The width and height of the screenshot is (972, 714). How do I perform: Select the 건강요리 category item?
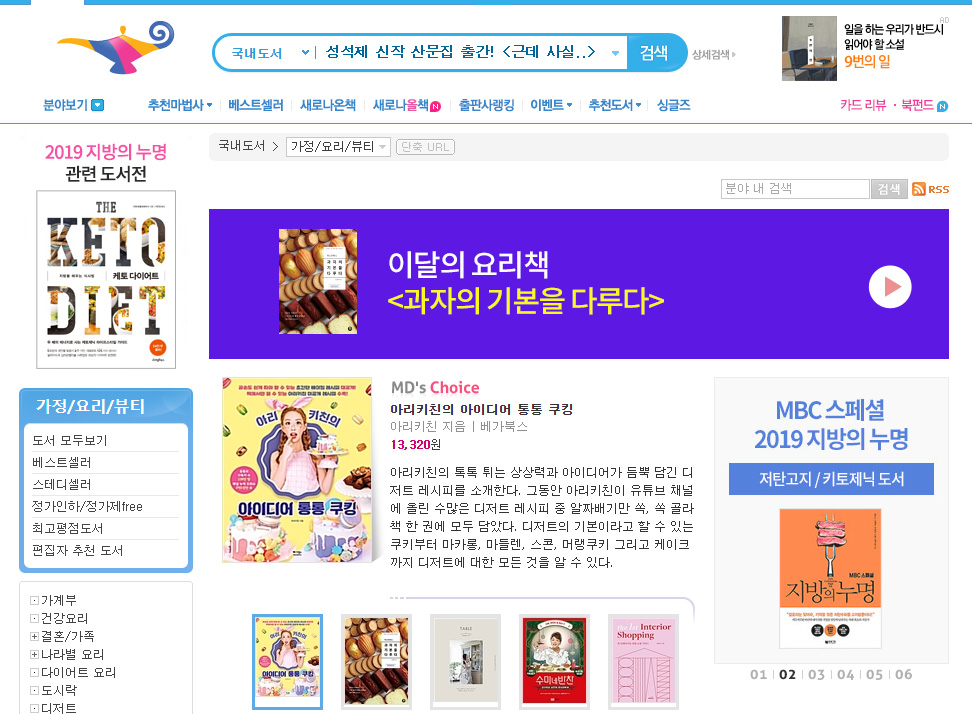pos(64,618)
